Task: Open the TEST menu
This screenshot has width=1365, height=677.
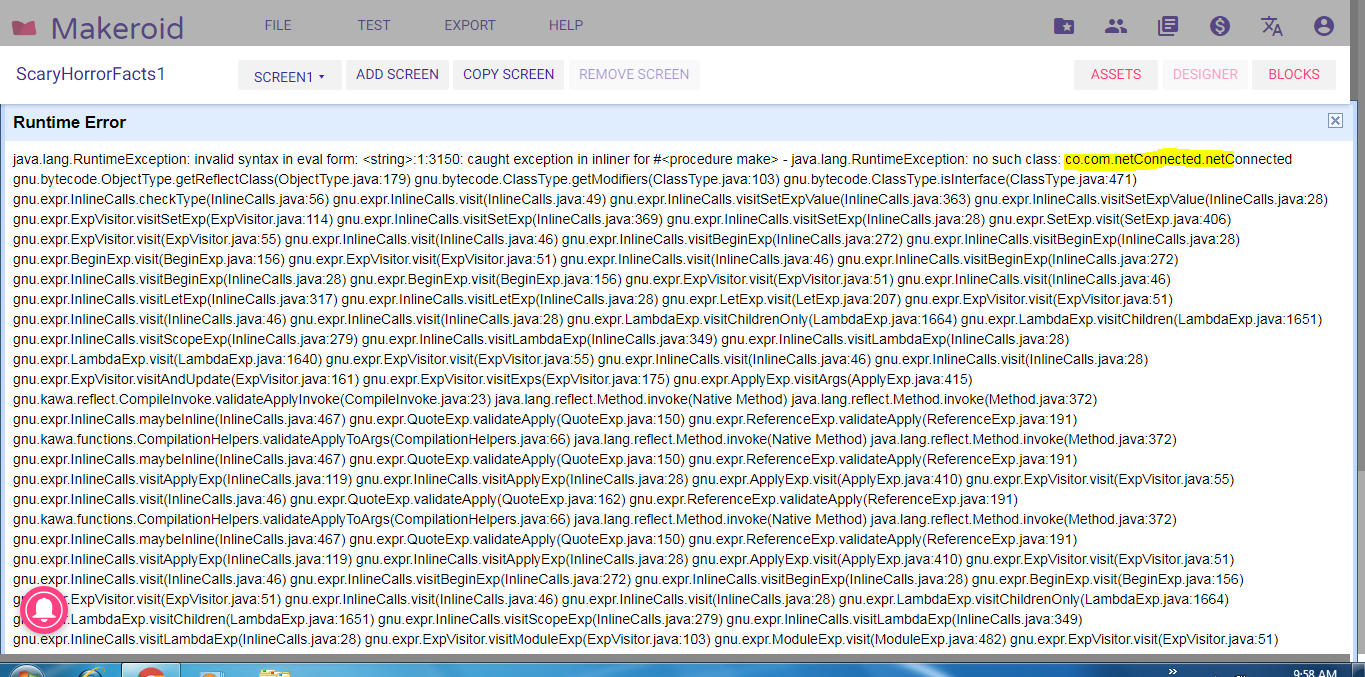Action: [x=374, y=26]
